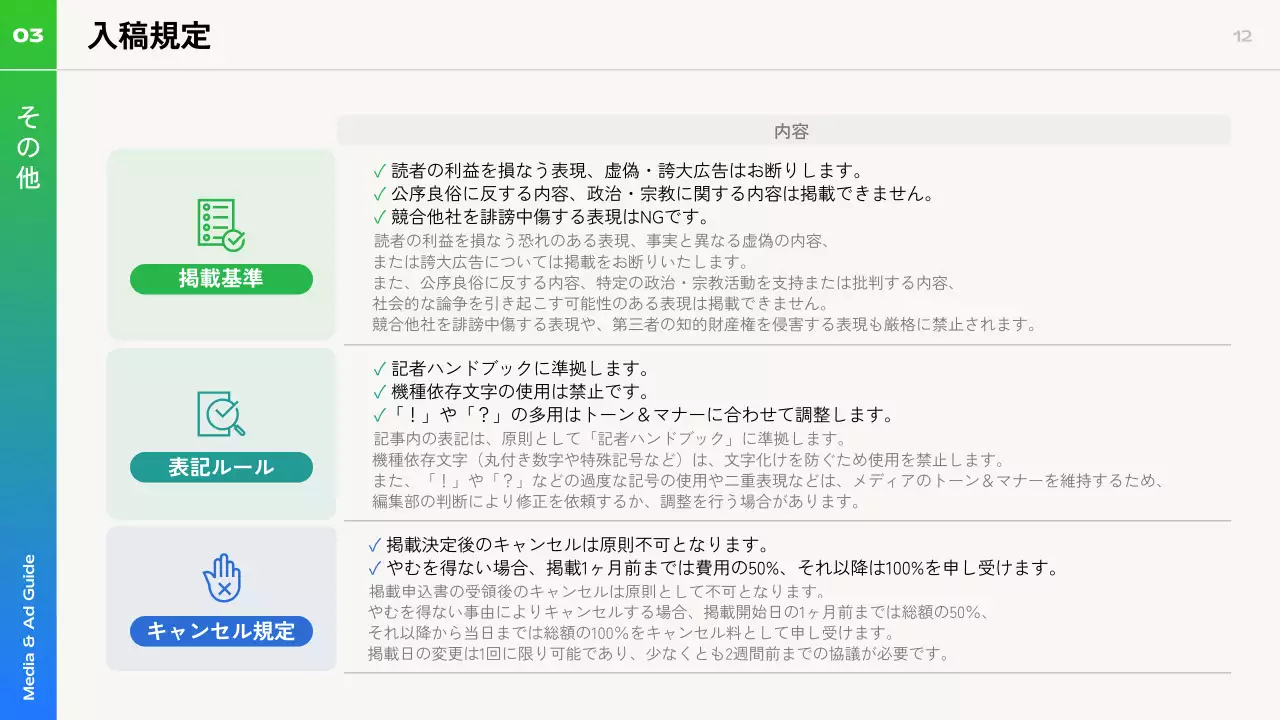Click the checkmark before やむを得ない場合

[x=374, y=568]
